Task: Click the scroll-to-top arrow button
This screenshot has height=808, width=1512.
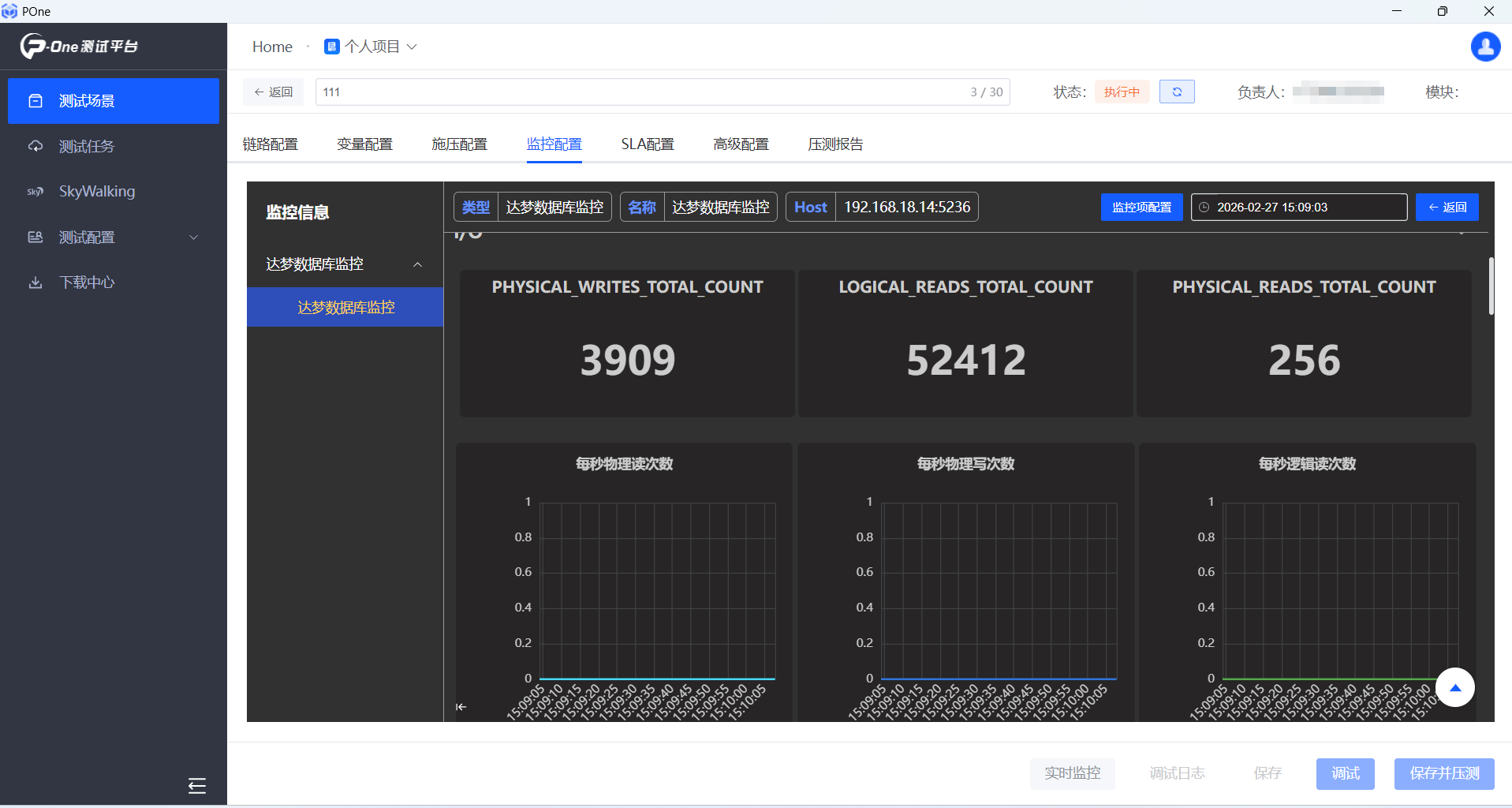Action: coord(1454,687)
